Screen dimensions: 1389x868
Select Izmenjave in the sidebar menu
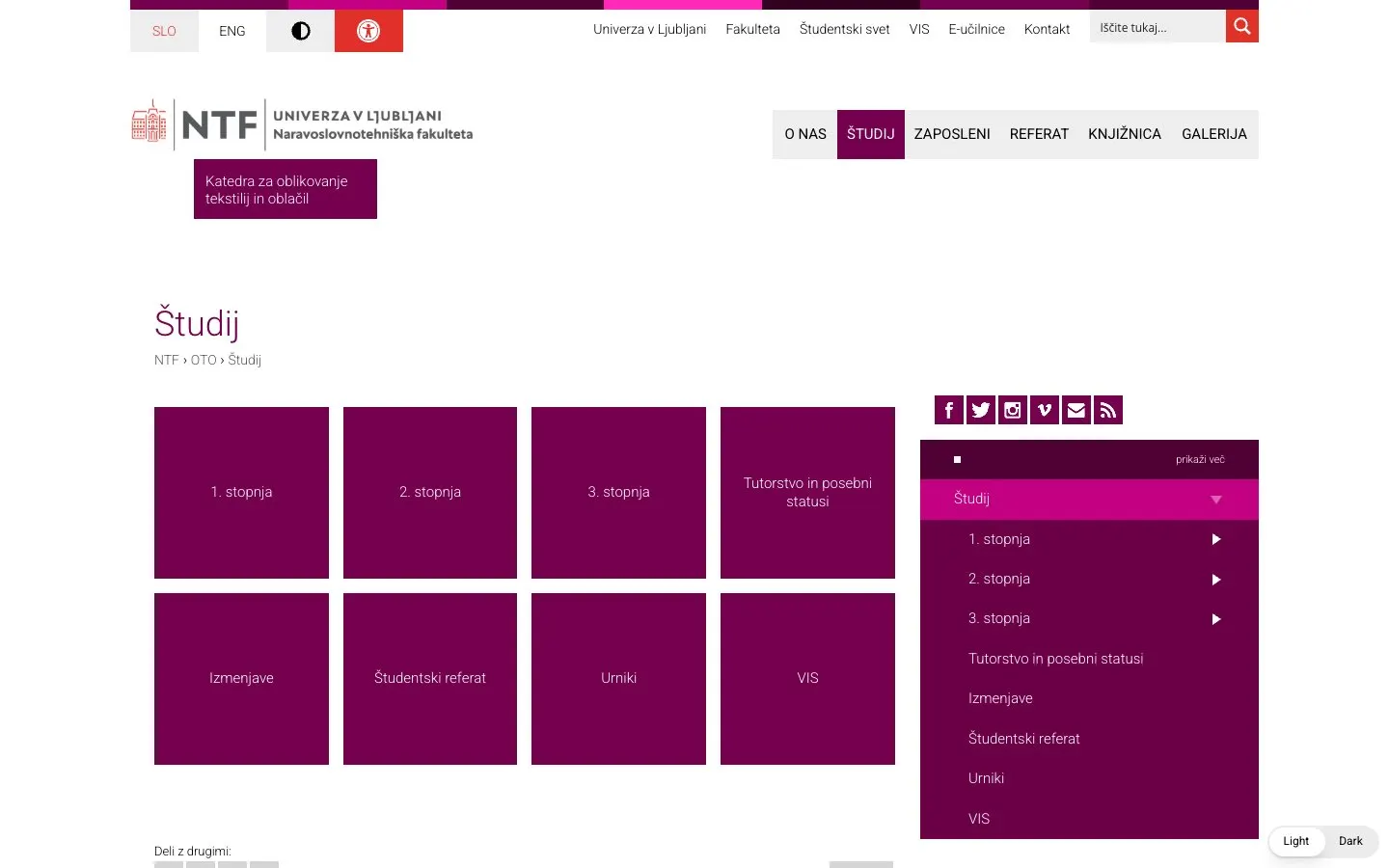(x=1089, y=698)
